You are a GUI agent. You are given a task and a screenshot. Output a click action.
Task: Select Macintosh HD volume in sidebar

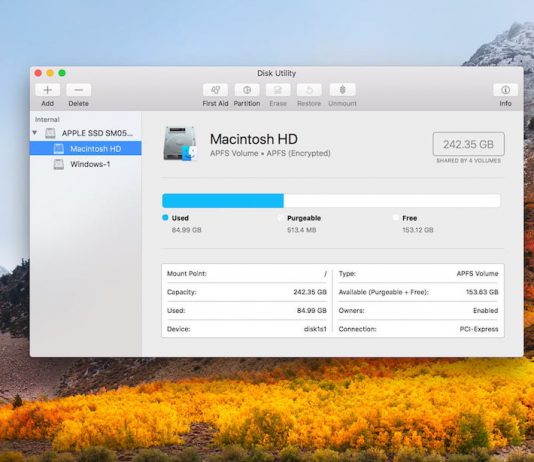pyautogui.click(x=85, y=148)
